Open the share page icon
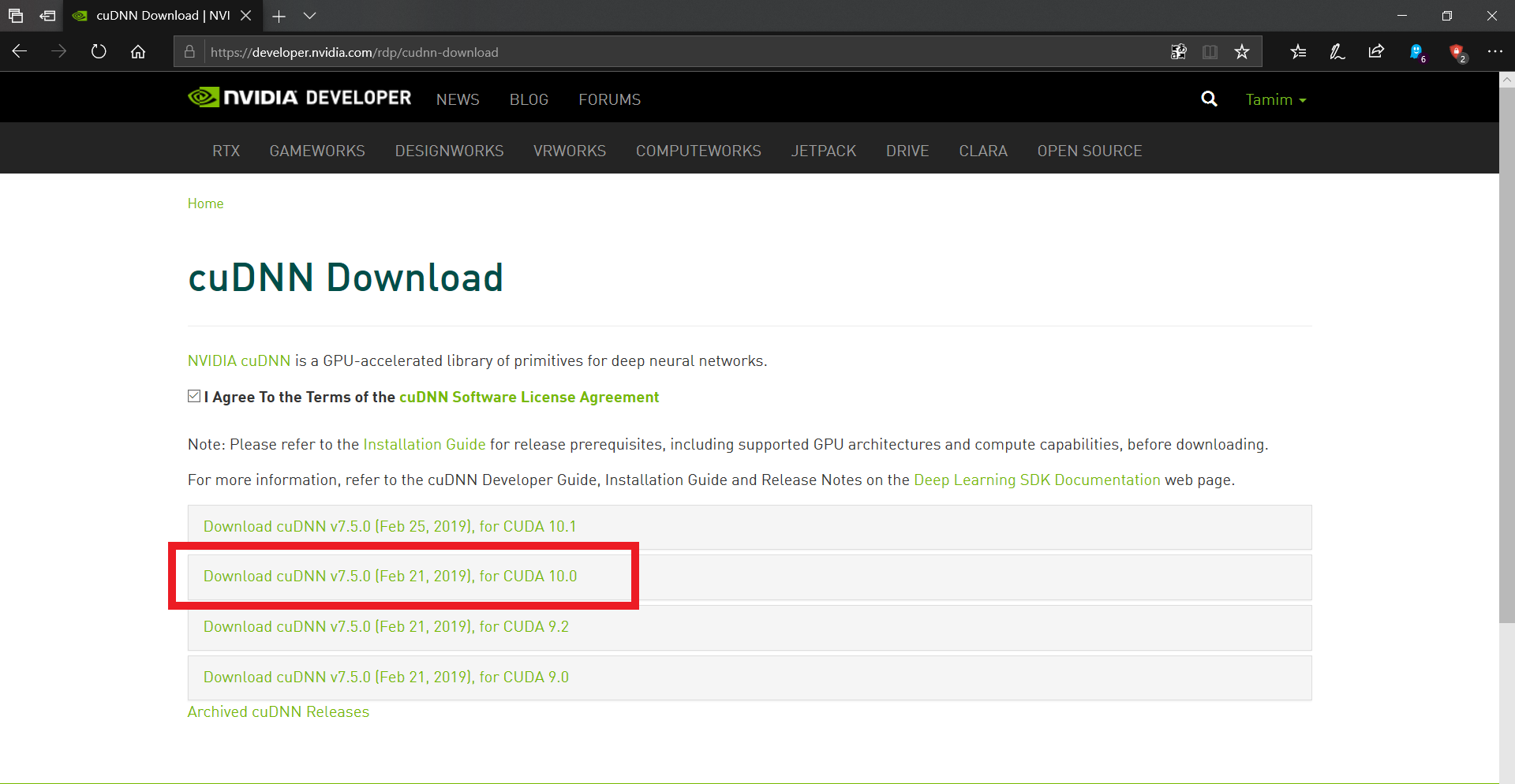The width and height of the screenshot is (1515, 784). (1376, 52)
